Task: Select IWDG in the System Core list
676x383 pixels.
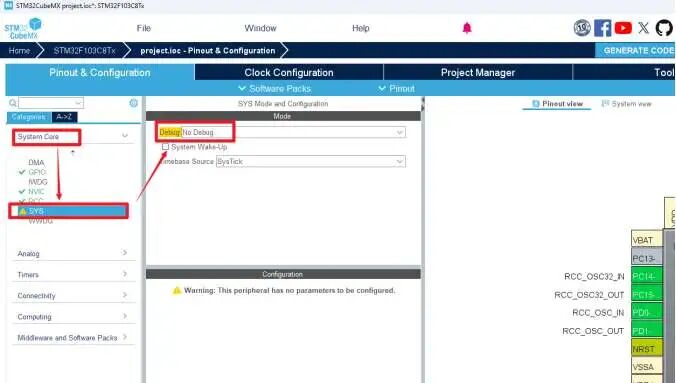Action: click(38, 182)
